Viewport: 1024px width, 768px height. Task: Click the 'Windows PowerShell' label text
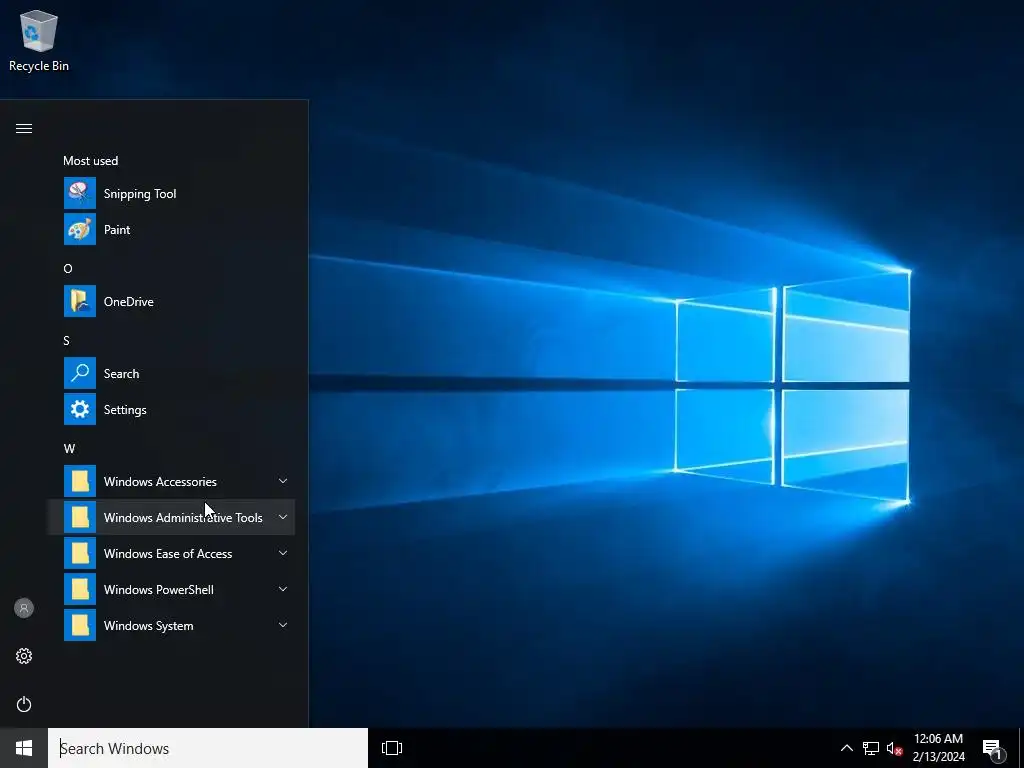click(159, 590)
